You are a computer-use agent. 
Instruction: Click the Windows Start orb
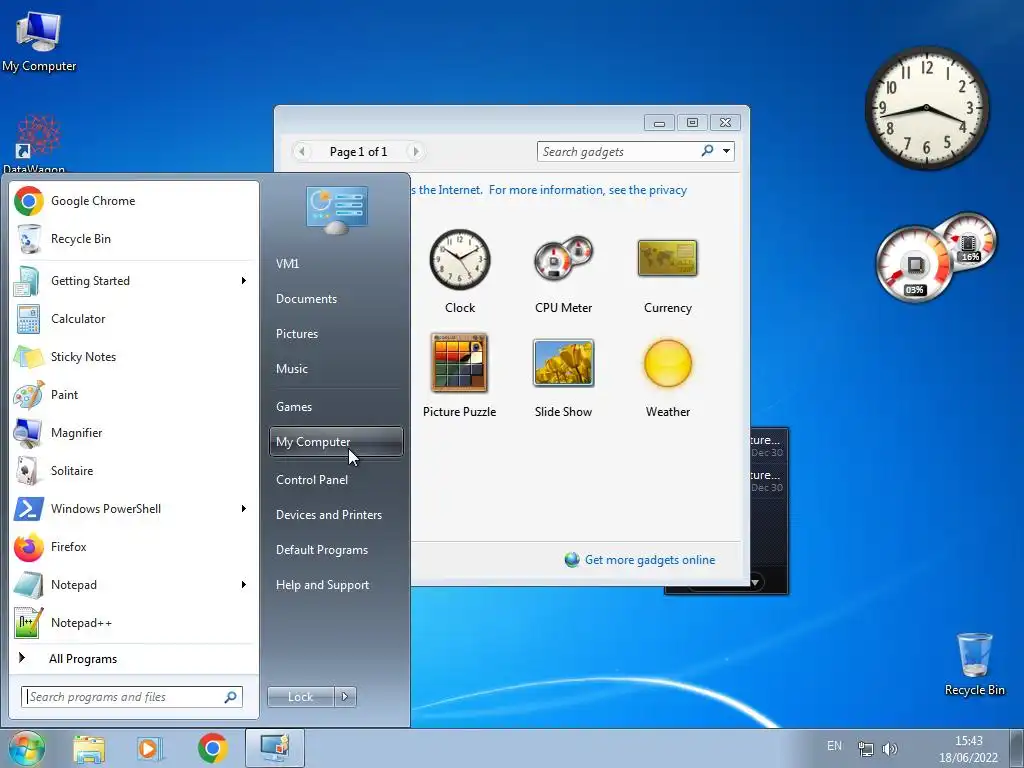pos(26,748)
